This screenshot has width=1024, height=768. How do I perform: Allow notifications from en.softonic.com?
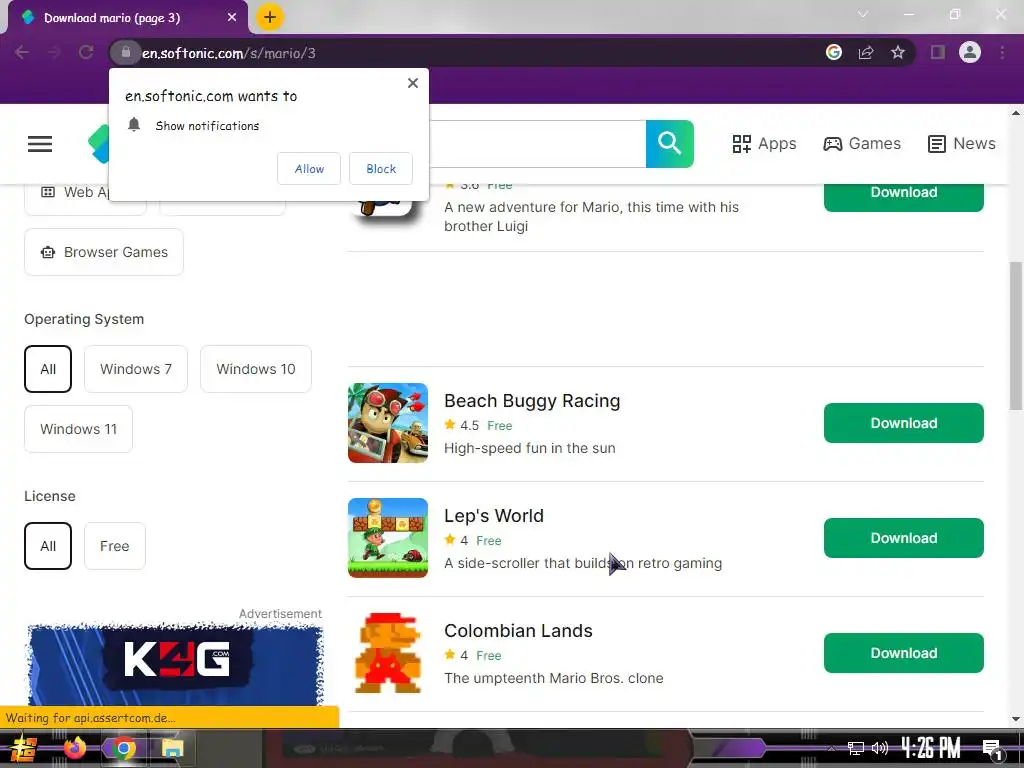click(x=309, y=168)
